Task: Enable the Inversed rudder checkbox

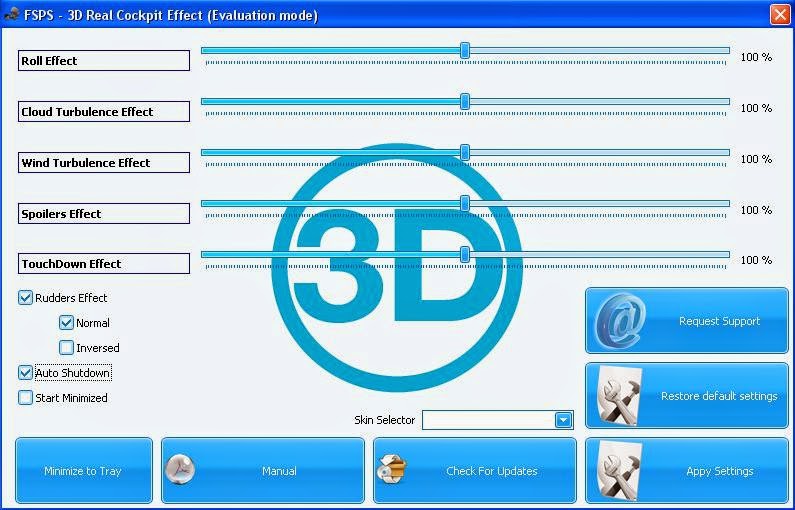Action: click(x=66, y=348)
